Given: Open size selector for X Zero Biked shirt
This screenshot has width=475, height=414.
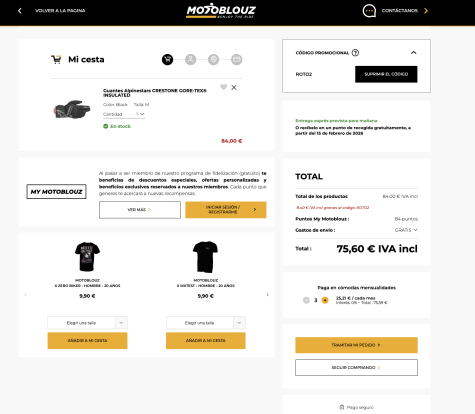Looking at the screenshot, I should tap(87, 323).
